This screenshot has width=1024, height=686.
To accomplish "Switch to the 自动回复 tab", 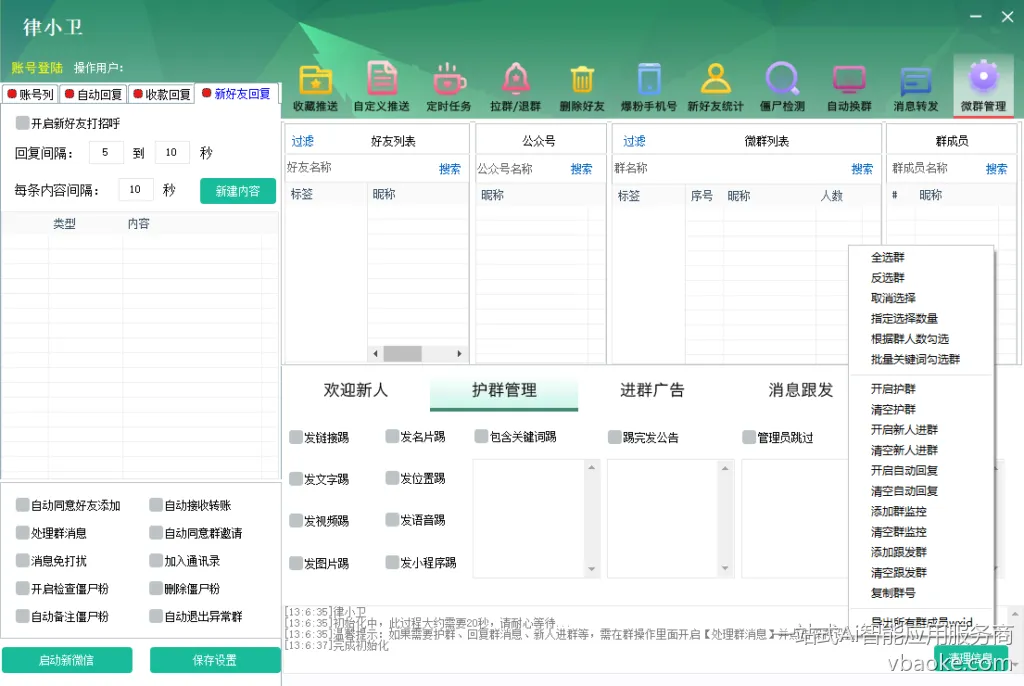I will (93, 94).
